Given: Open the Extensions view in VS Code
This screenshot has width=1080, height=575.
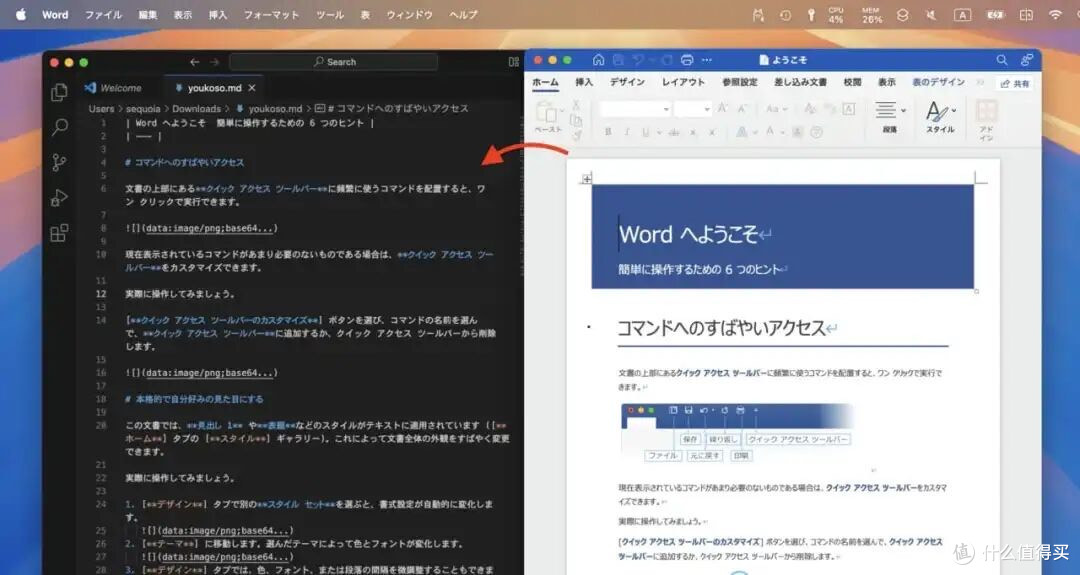Looking at the screenshot, I should [60, 233].
